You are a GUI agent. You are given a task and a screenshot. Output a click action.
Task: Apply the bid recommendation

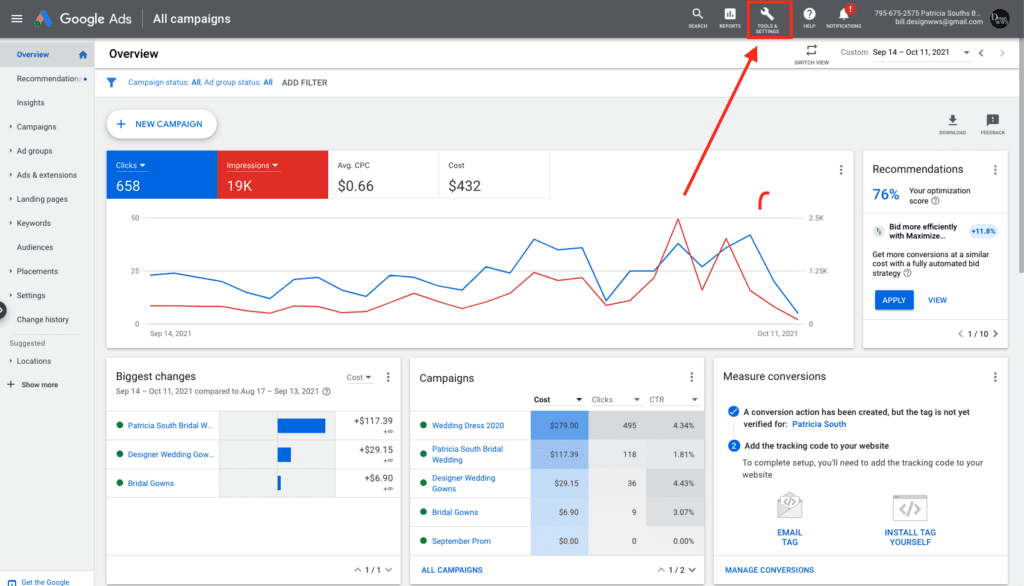click(893, 301)
